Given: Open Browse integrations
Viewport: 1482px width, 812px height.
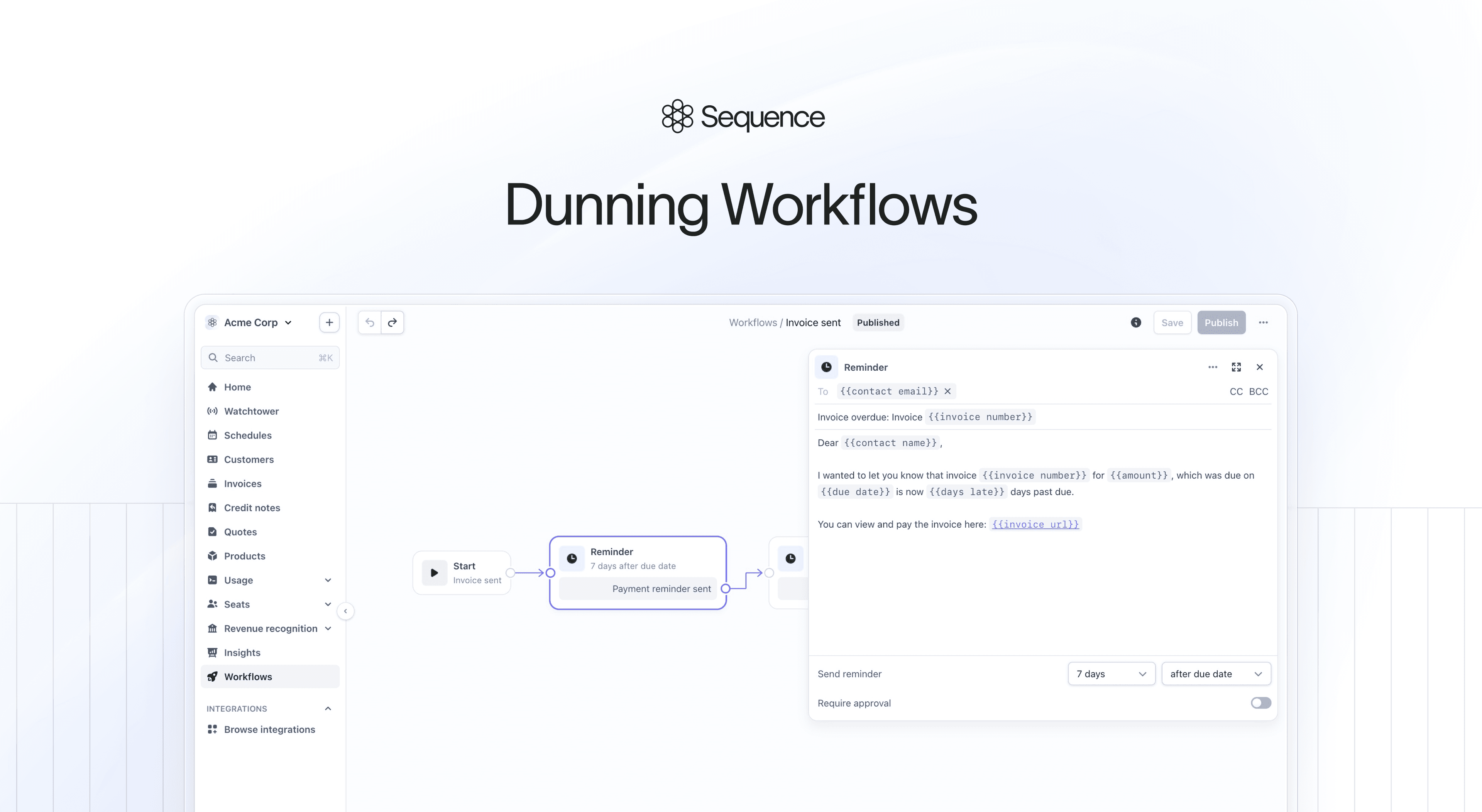Looking at the screenshot, I should point(270,729).
